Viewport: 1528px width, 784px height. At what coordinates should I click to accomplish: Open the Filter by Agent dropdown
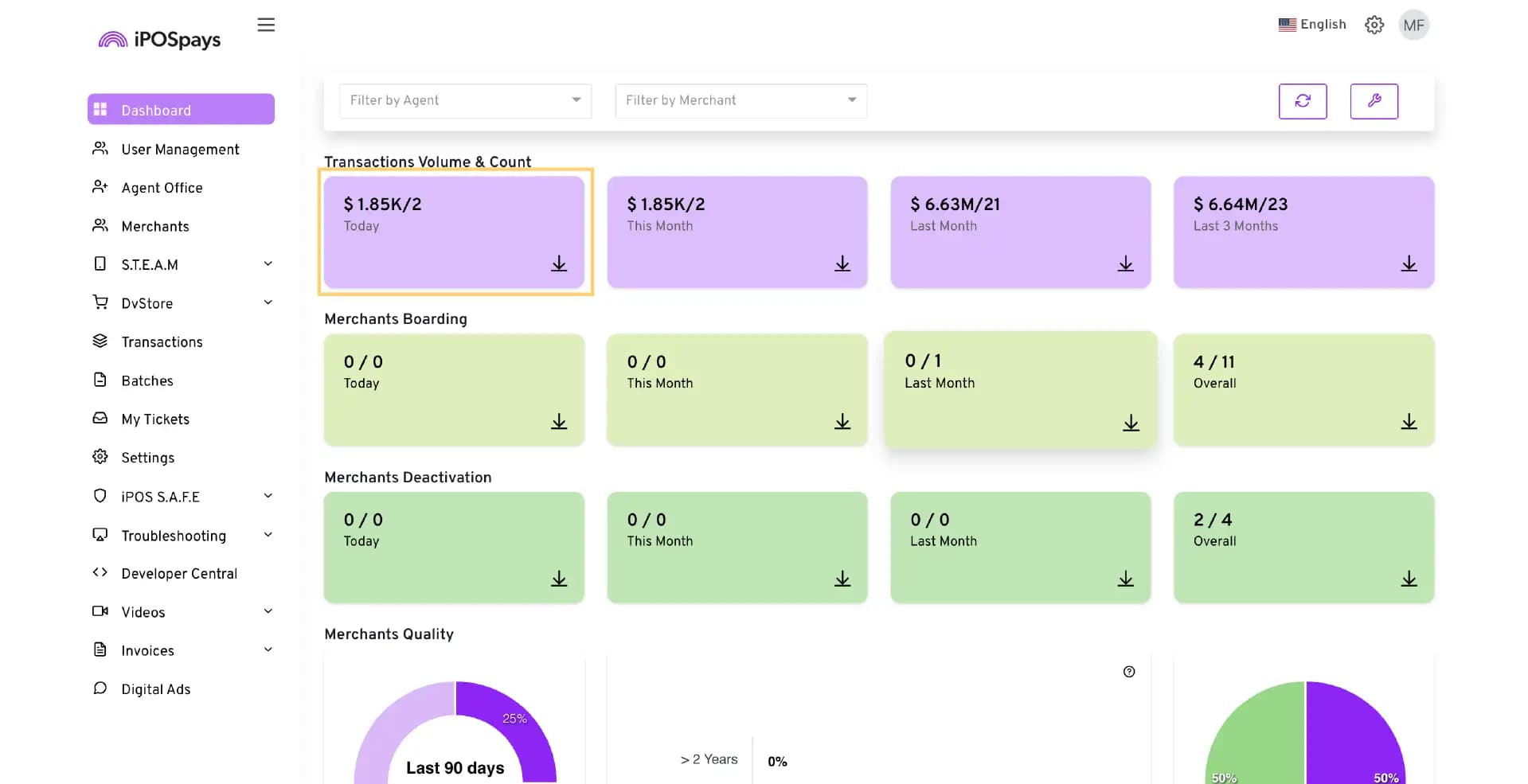(465, 101)
